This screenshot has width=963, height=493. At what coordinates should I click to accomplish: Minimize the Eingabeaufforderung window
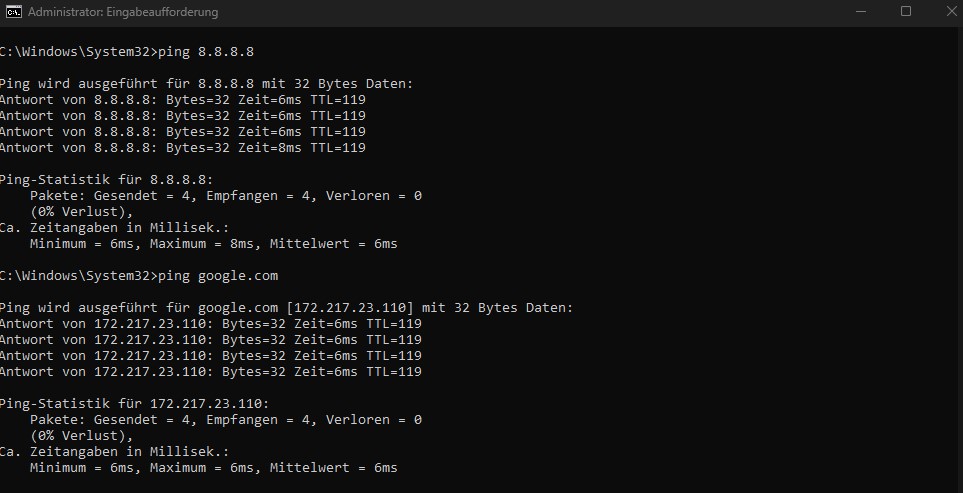[x=860, y=12]
